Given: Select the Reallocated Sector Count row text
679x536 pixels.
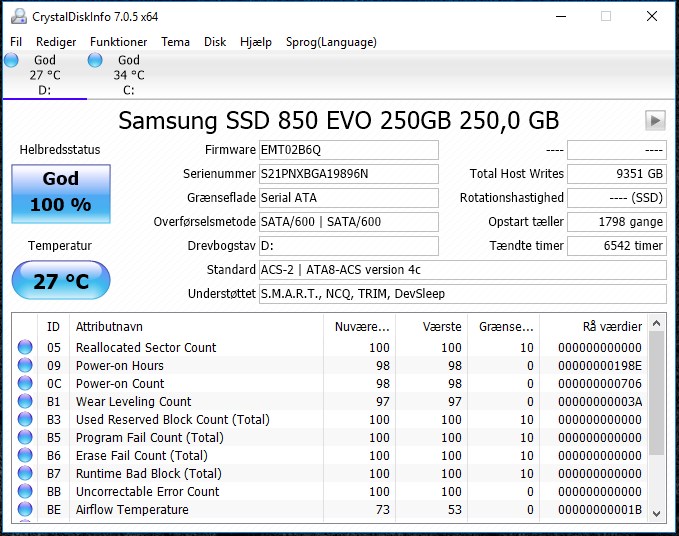Looking at the screenshot, I should [x=146, y=347].
